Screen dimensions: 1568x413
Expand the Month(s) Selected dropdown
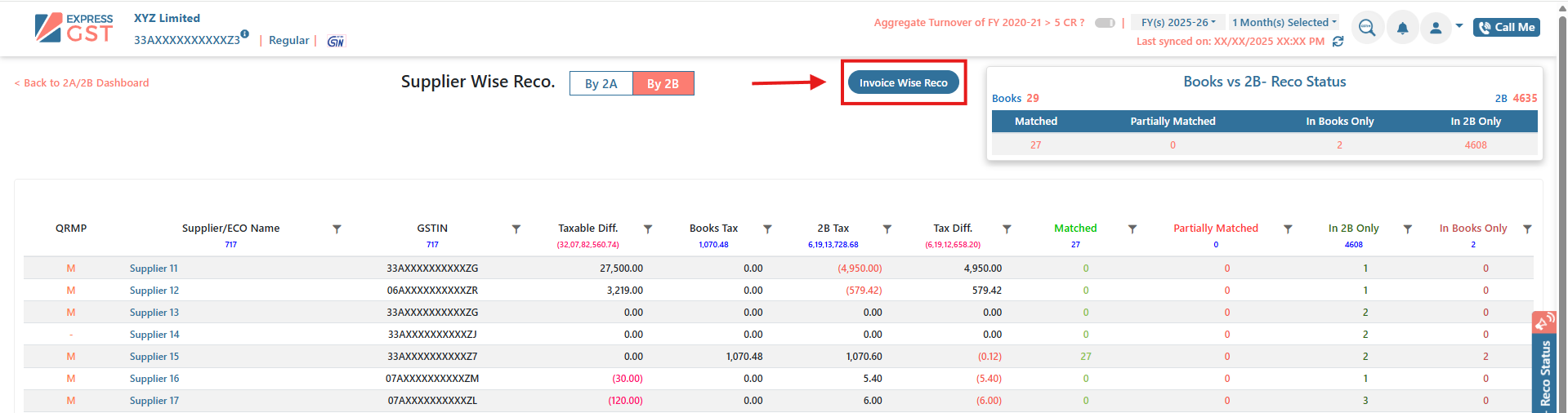point(1284,23)
